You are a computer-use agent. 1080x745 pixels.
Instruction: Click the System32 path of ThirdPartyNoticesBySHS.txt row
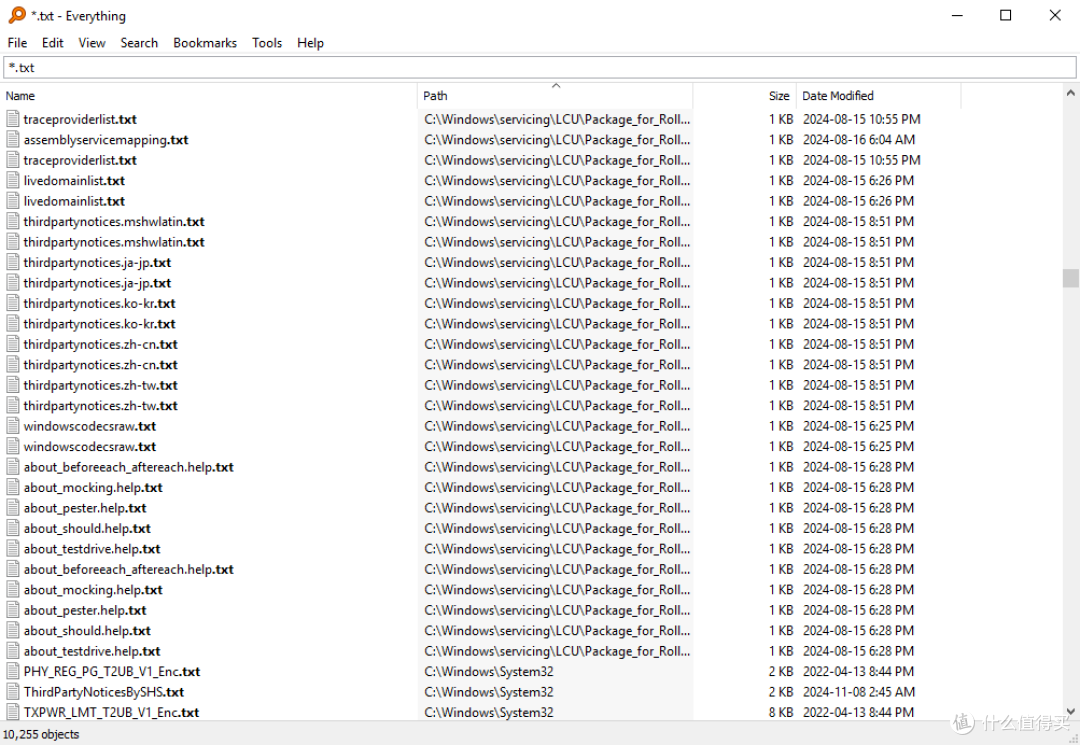point(488,692)
